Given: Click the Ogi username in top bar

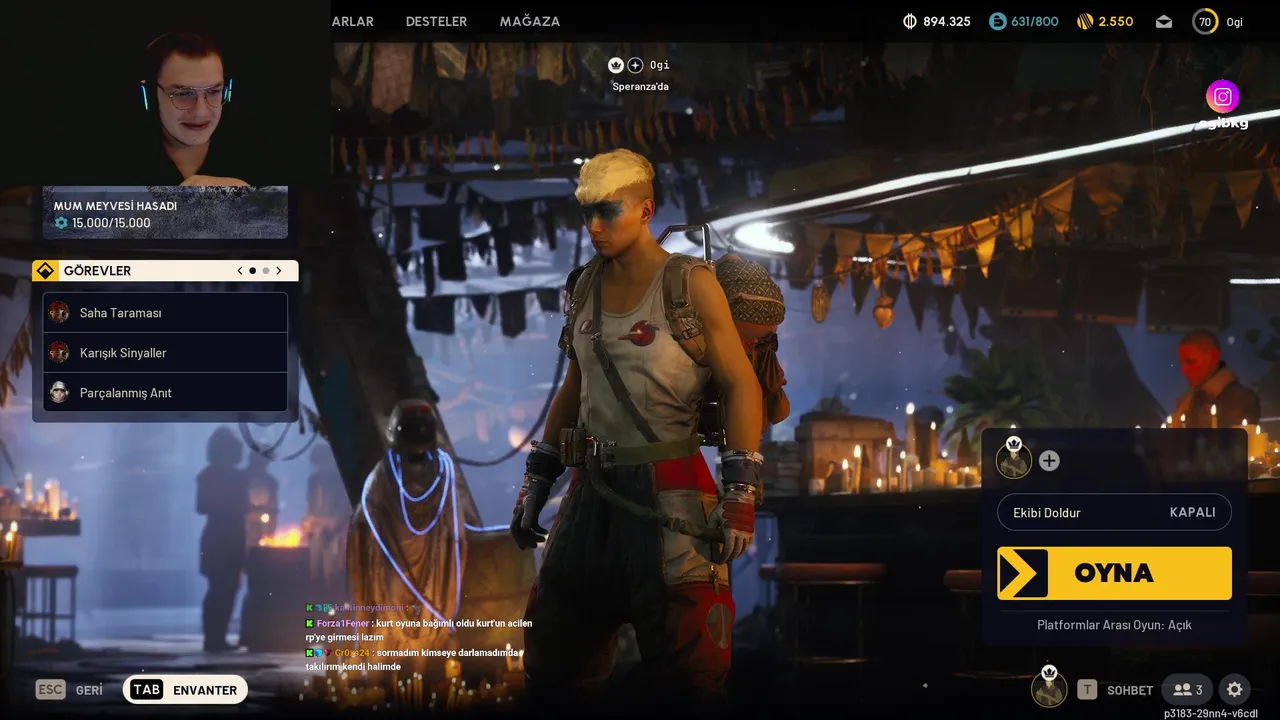Looking at the screenshot, I should [x=1235, y=22].
